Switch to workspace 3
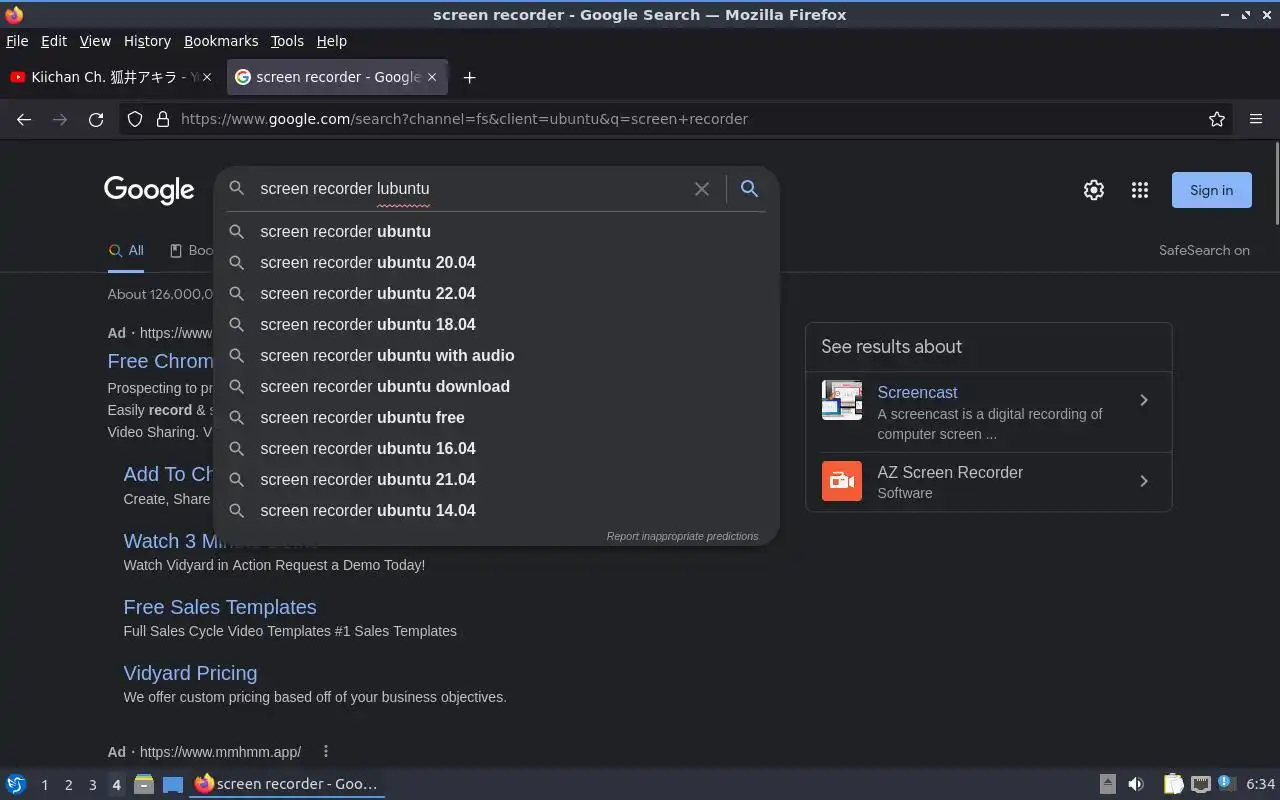 coord(92,785)
